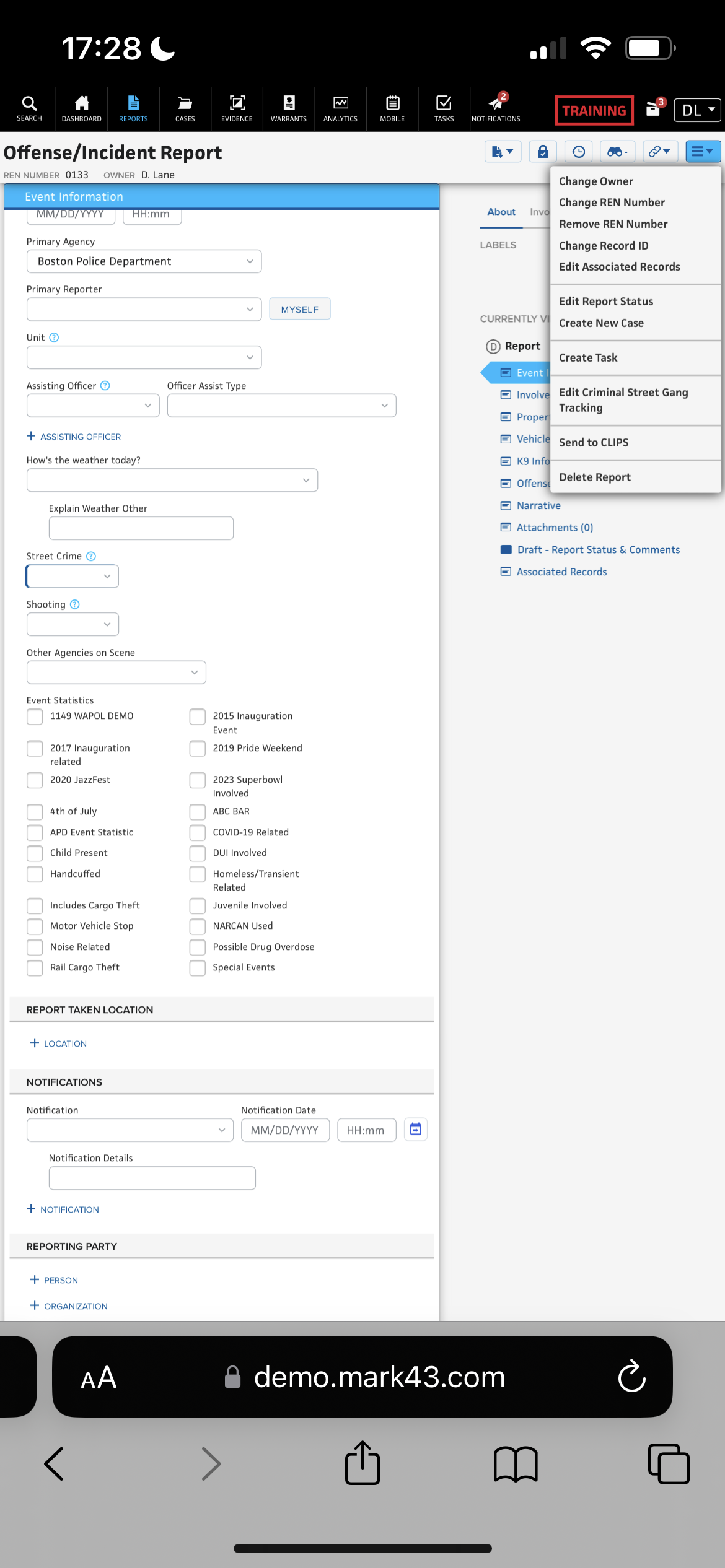Reload page in Safari address bar

click(x=632, y=1377)
